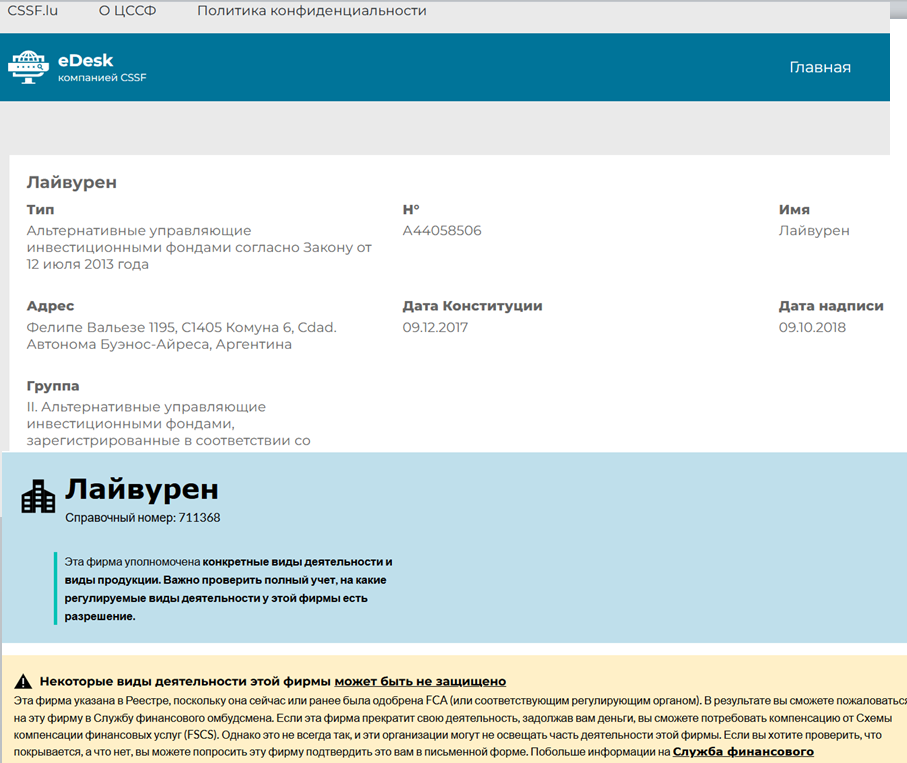Click the Группа heading
This screenshot has height=763, width=907.
pos(53,386)
